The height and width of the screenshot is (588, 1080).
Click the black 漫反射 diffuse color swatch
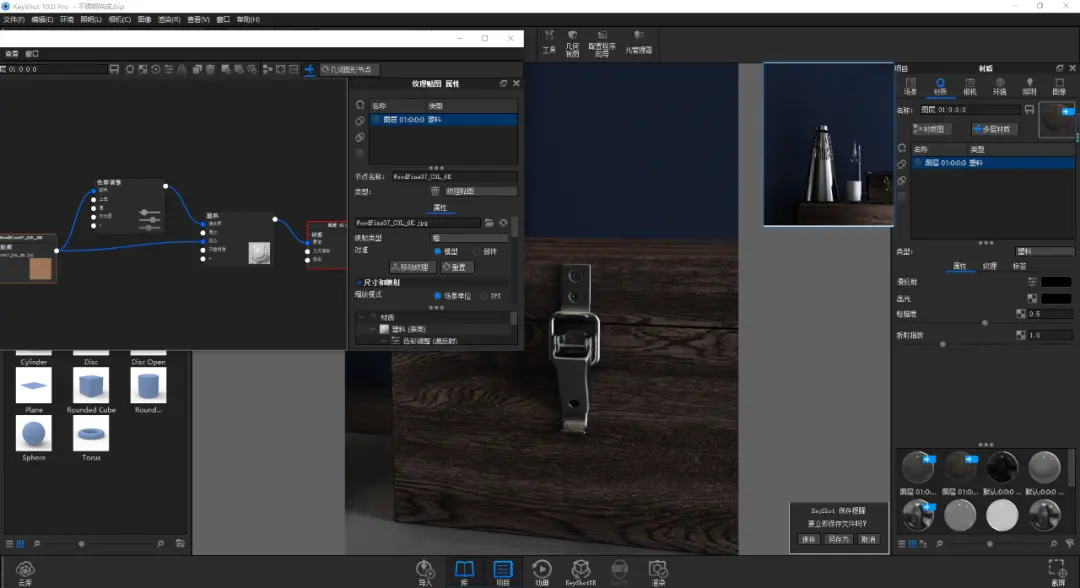point(1056,283)
